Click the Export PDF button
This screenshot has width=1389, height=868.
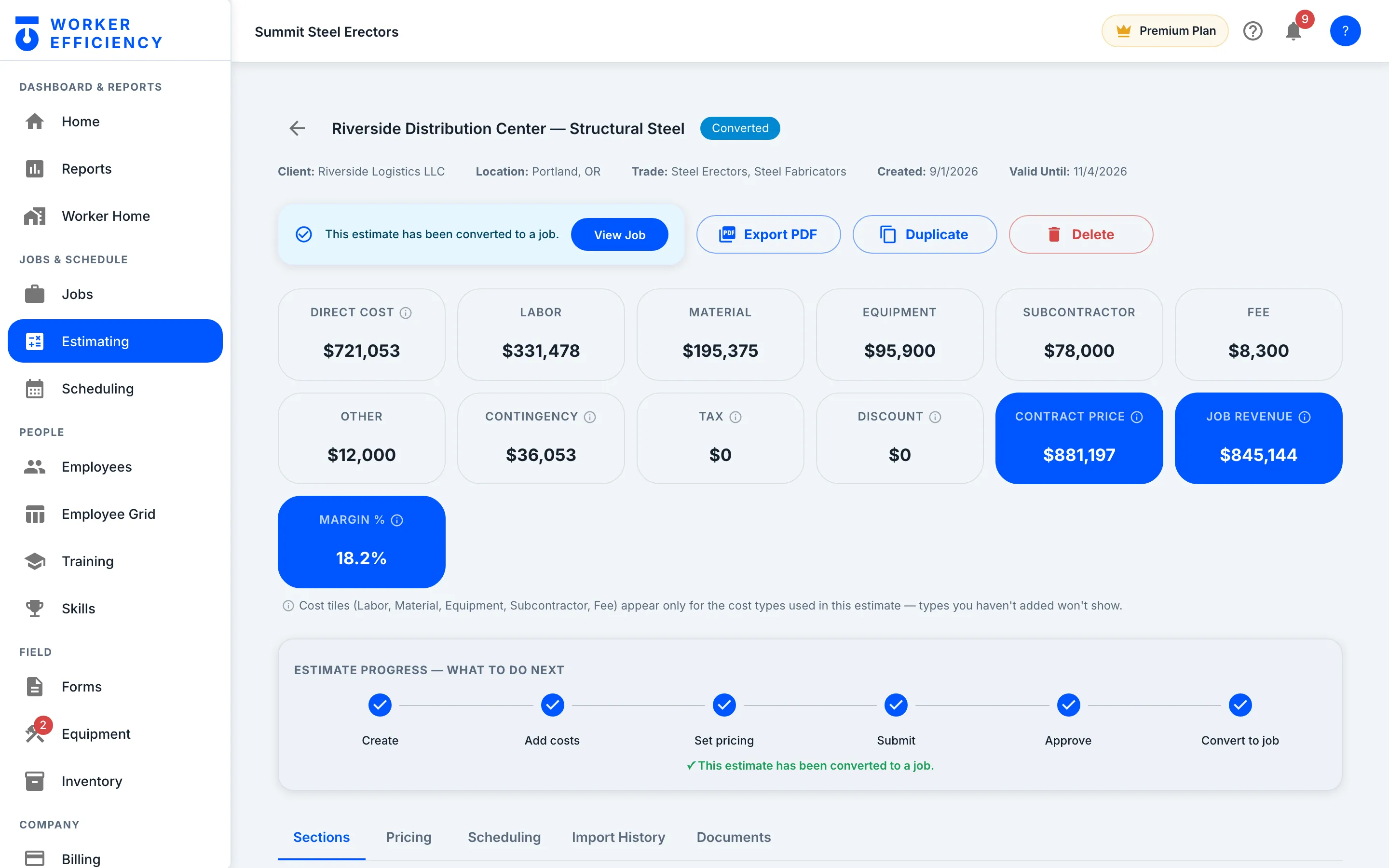click(x=769, y=234)
